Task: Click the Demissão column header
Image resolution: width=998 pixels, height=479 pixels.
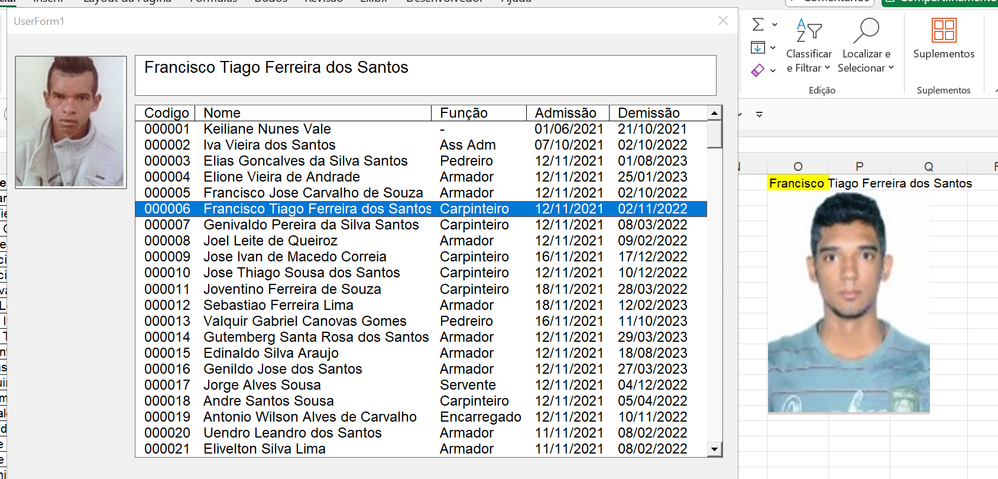Action: coord(658,113)
